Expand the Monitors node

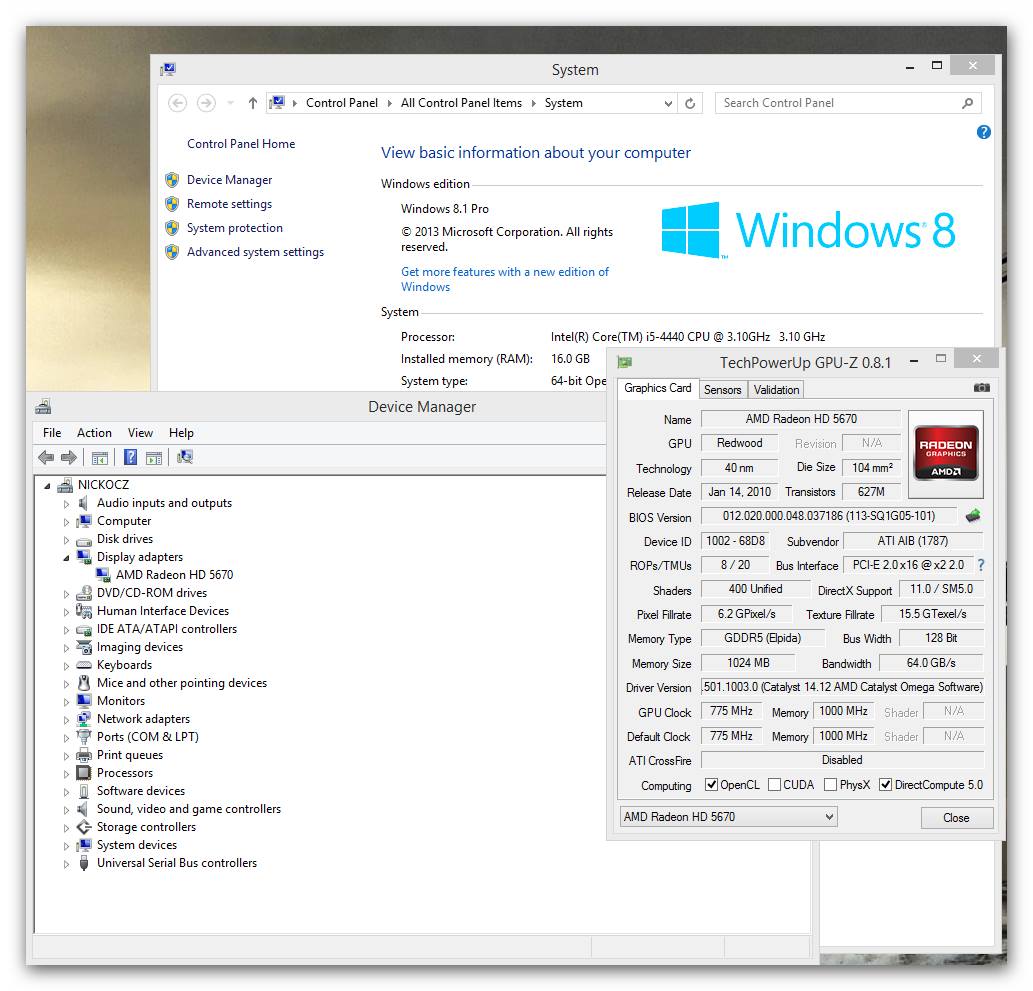pos(66,702)
